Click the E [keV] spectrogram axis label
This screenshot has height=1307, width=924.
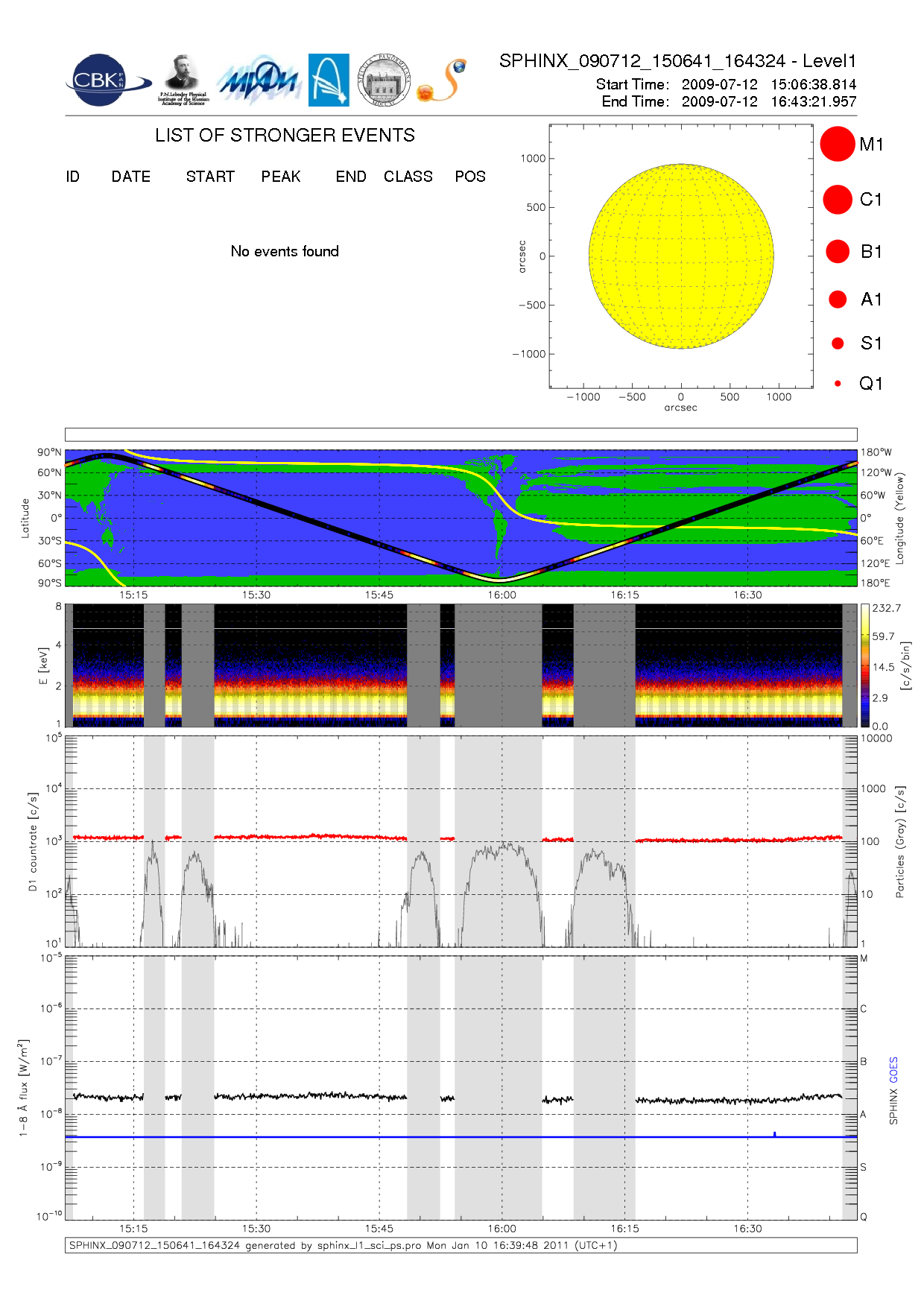tap(43, 665)
